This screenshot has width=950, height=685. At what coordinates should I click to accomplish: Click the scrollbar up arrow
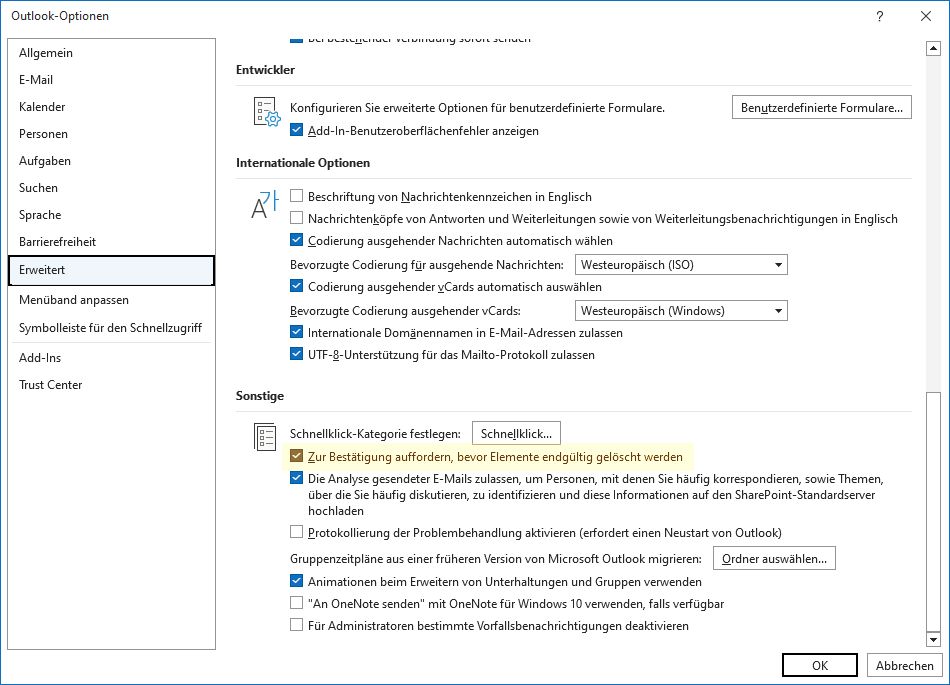[934, 48]
